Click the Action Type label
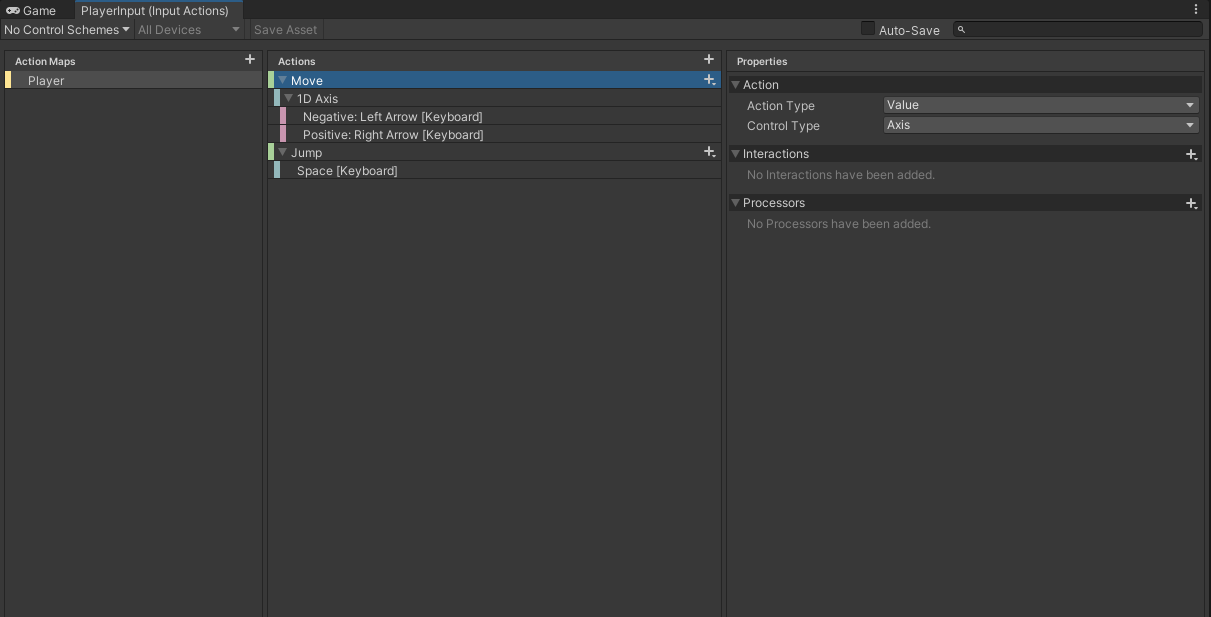Screen dimensions: 1211x617 tap(781, 105)
